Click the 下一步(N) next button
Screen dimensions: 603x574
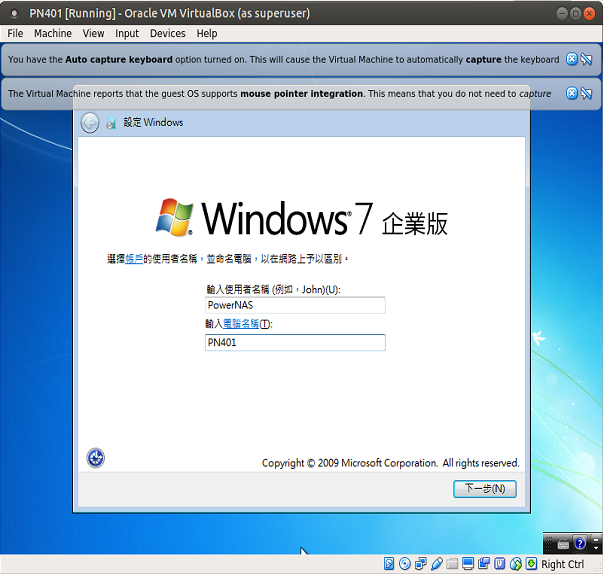pos(485,489)
